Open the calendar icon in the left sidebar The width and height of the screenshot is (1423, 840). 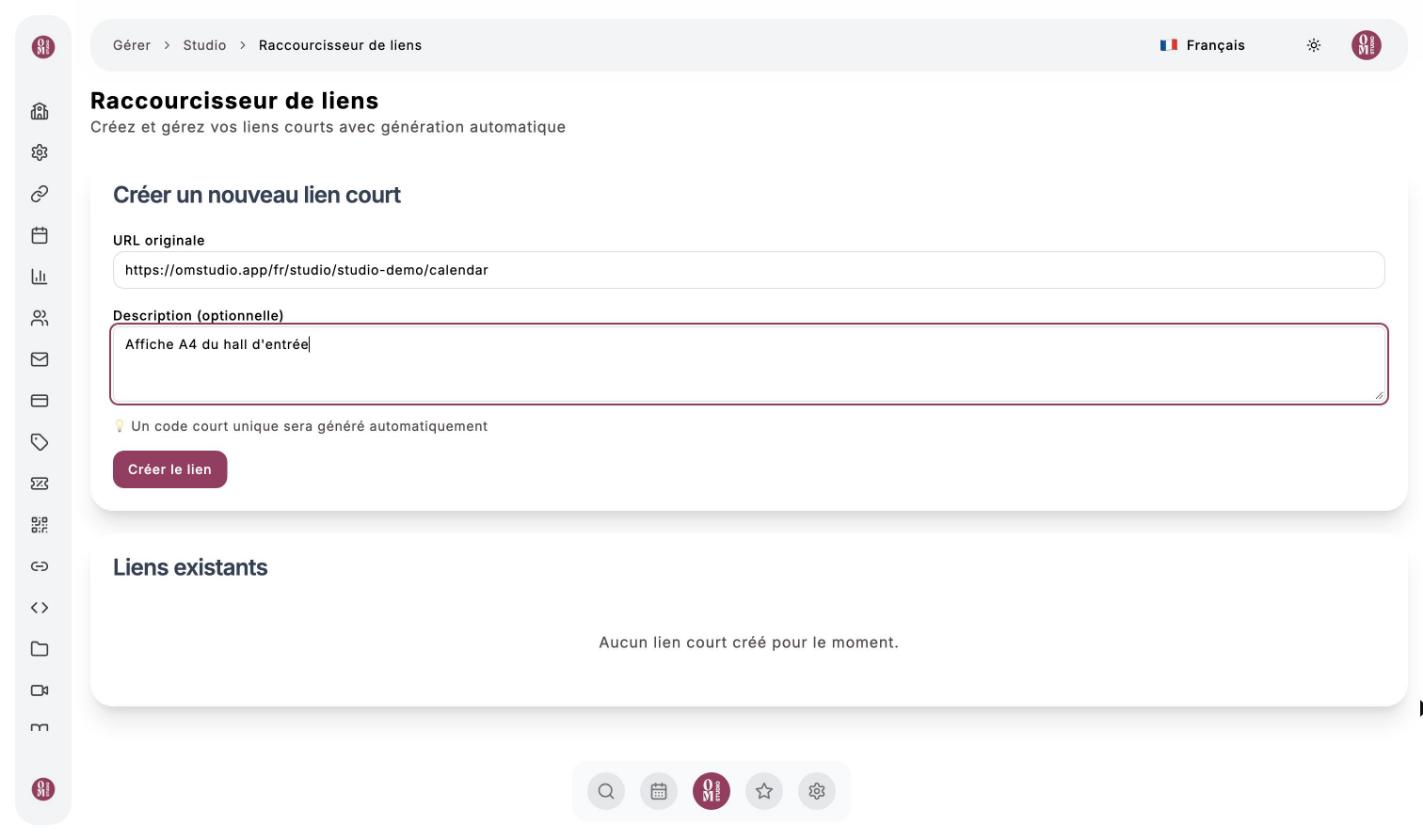click(x=40, y=236)
